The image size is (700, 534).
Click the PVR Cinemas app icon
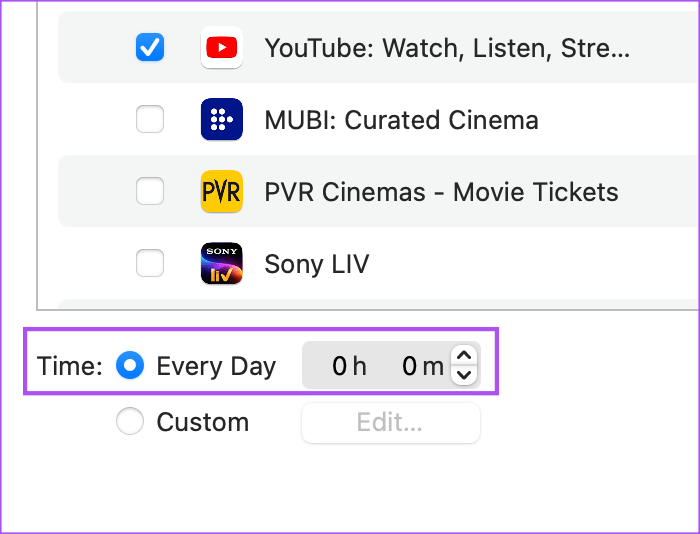222,191
